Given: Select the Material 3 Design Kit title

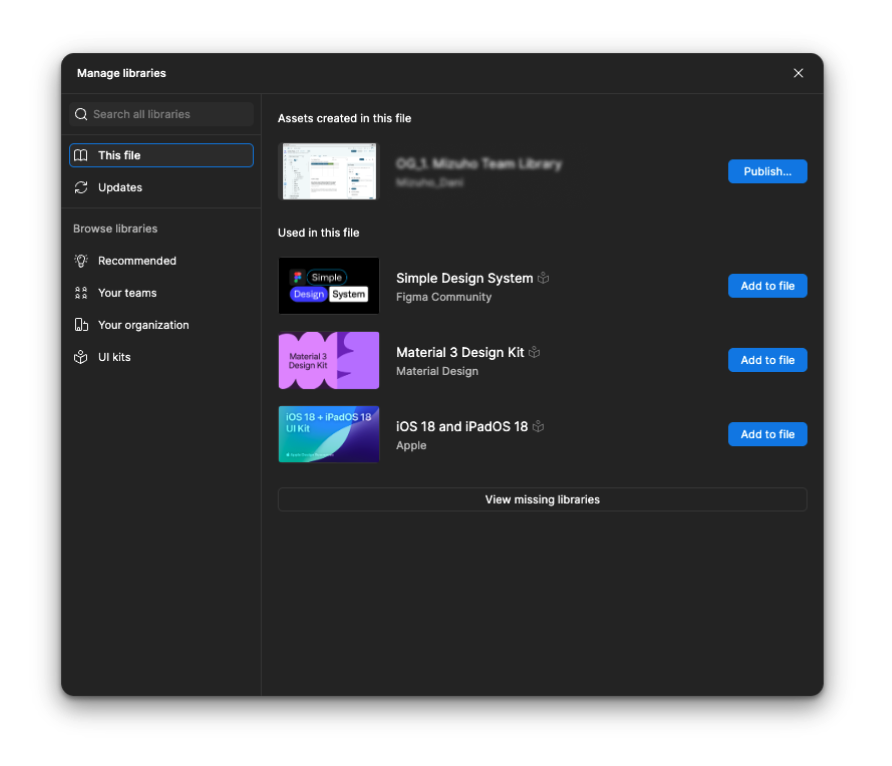Looking at the screenshot, I should pyautogui.click(x=460, y=352).
